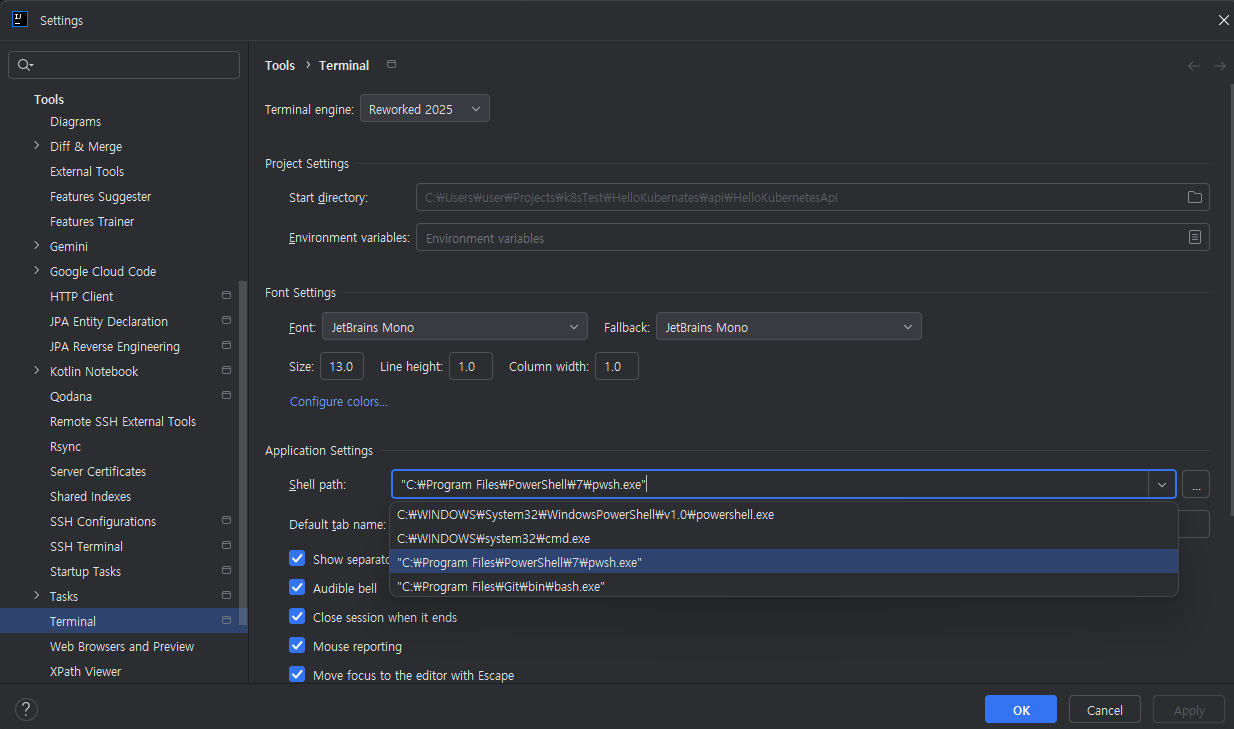Expand the Kotlin Notebook node
The width and height of the screenshot is (1234, 729).
tap(37, 371)
